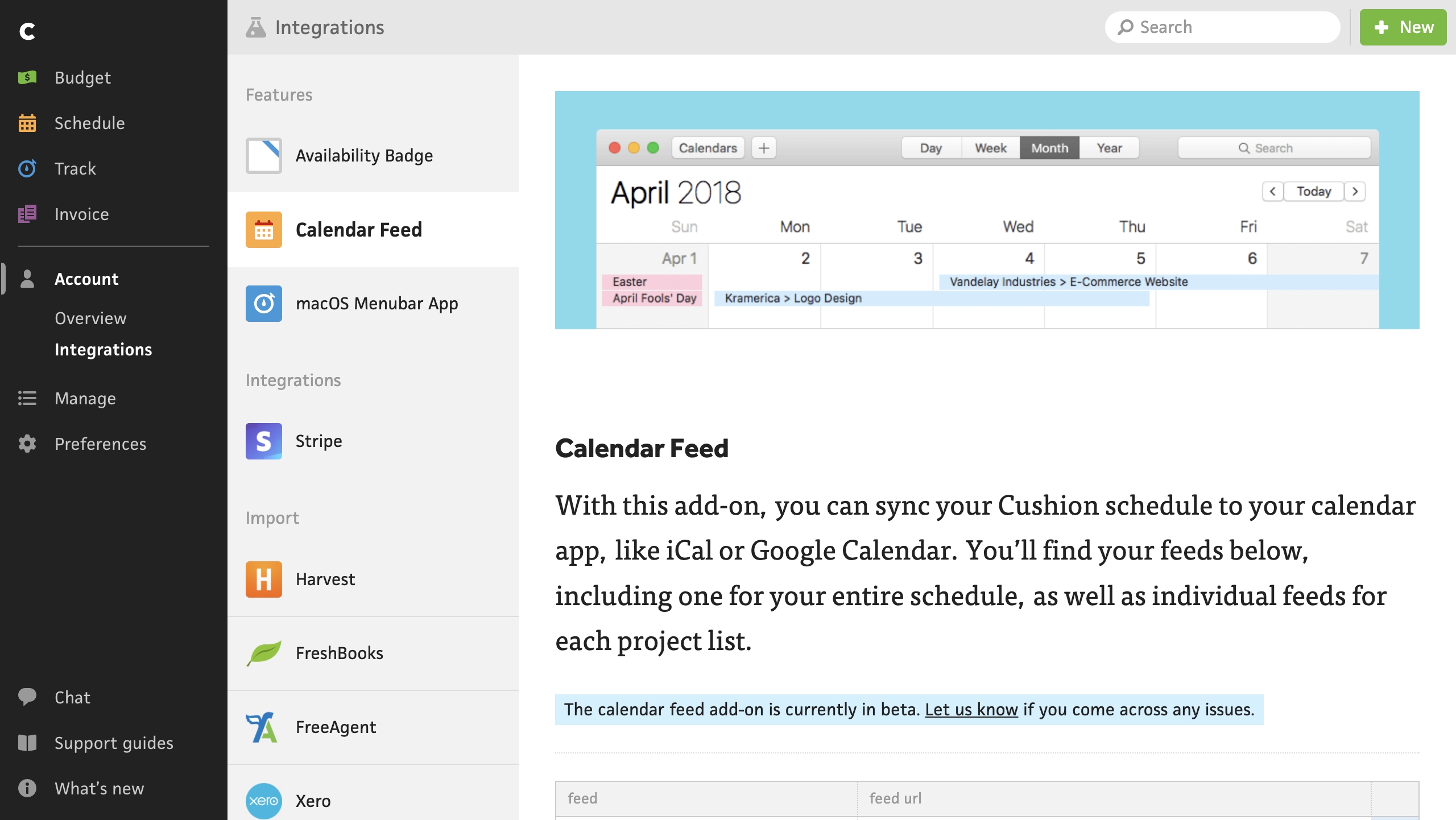Screen dimensions: 1456x820
Task: Select the Track timer icon
Action: (x=27, y=168)
